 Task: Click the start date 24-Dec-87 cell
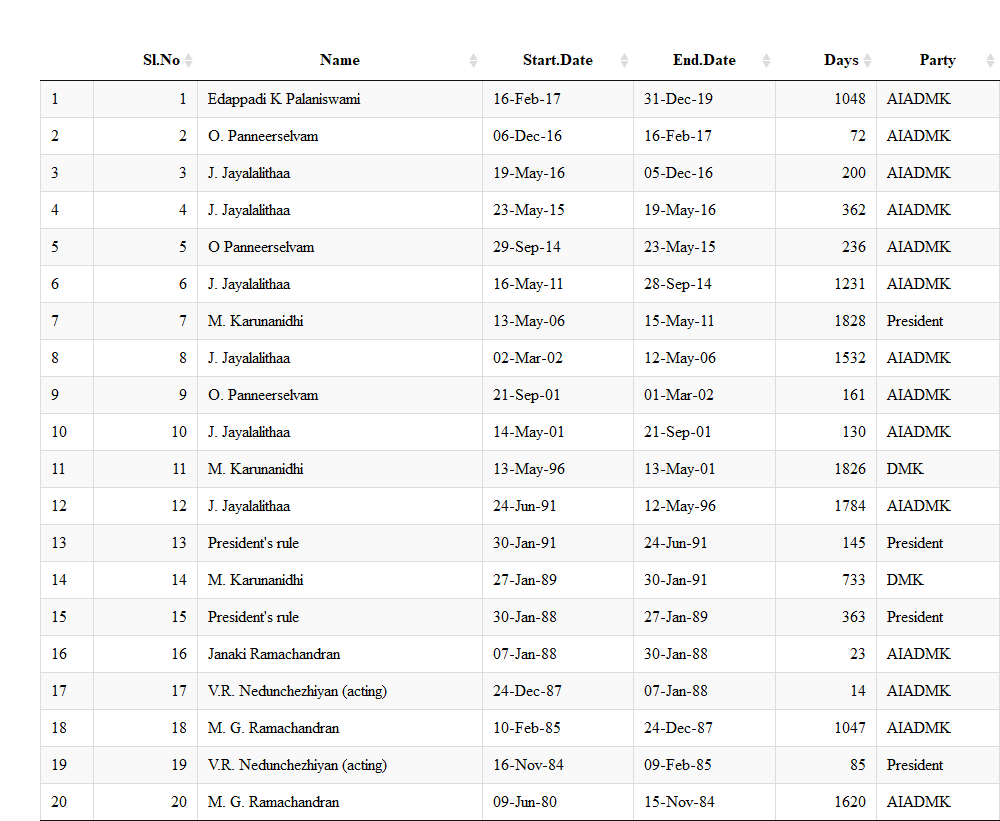528,691
